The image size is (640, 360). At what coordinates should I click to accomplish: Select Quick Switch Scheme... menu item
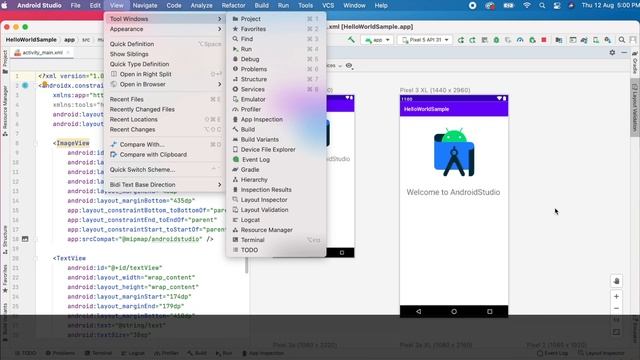pyautogui.click(x=165, y=169)
